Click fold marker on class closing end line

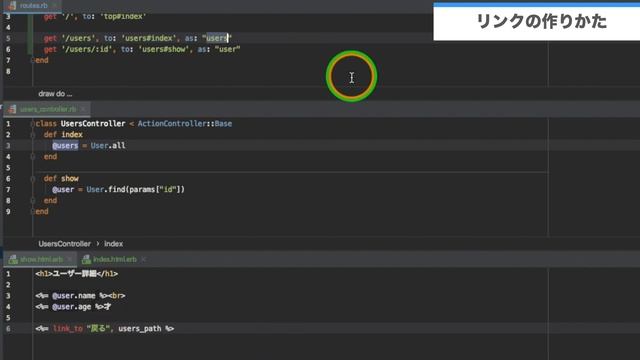pos(33,212)
